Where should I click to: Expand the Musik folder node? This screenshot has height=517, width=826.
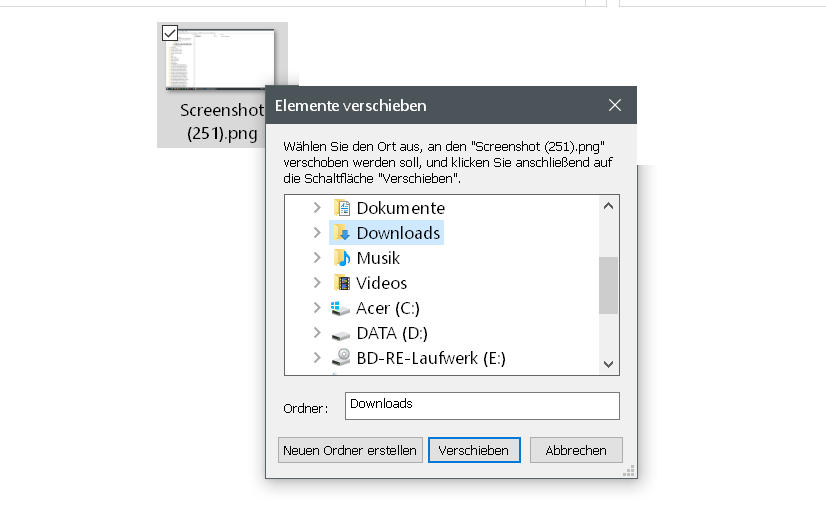(x=317, y=258)
